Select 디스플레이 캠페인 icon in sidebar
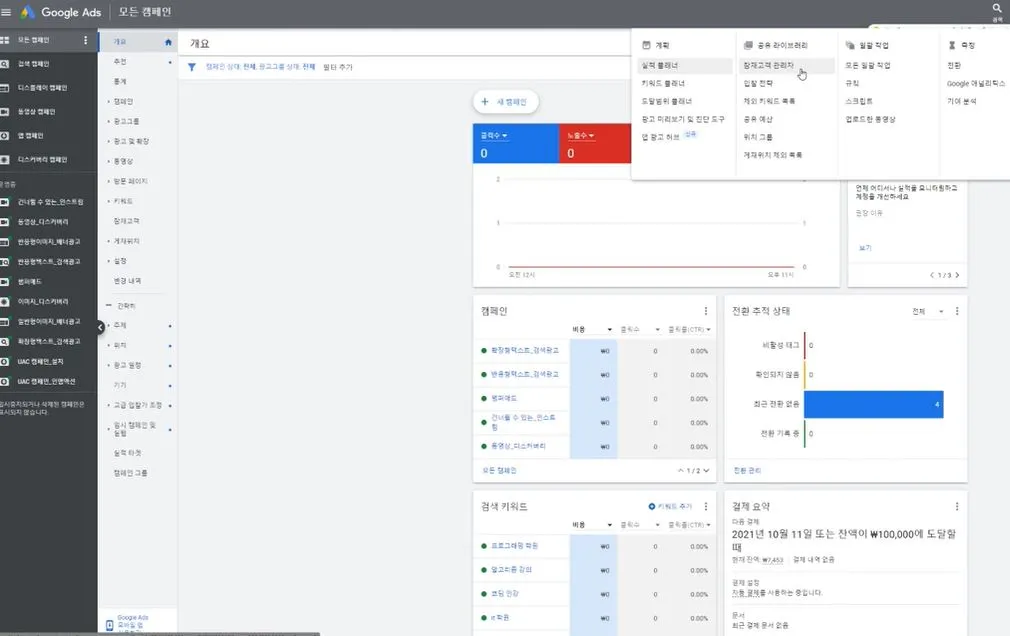The height and width of the screenshot is (636, 1010). pos(5,88)
